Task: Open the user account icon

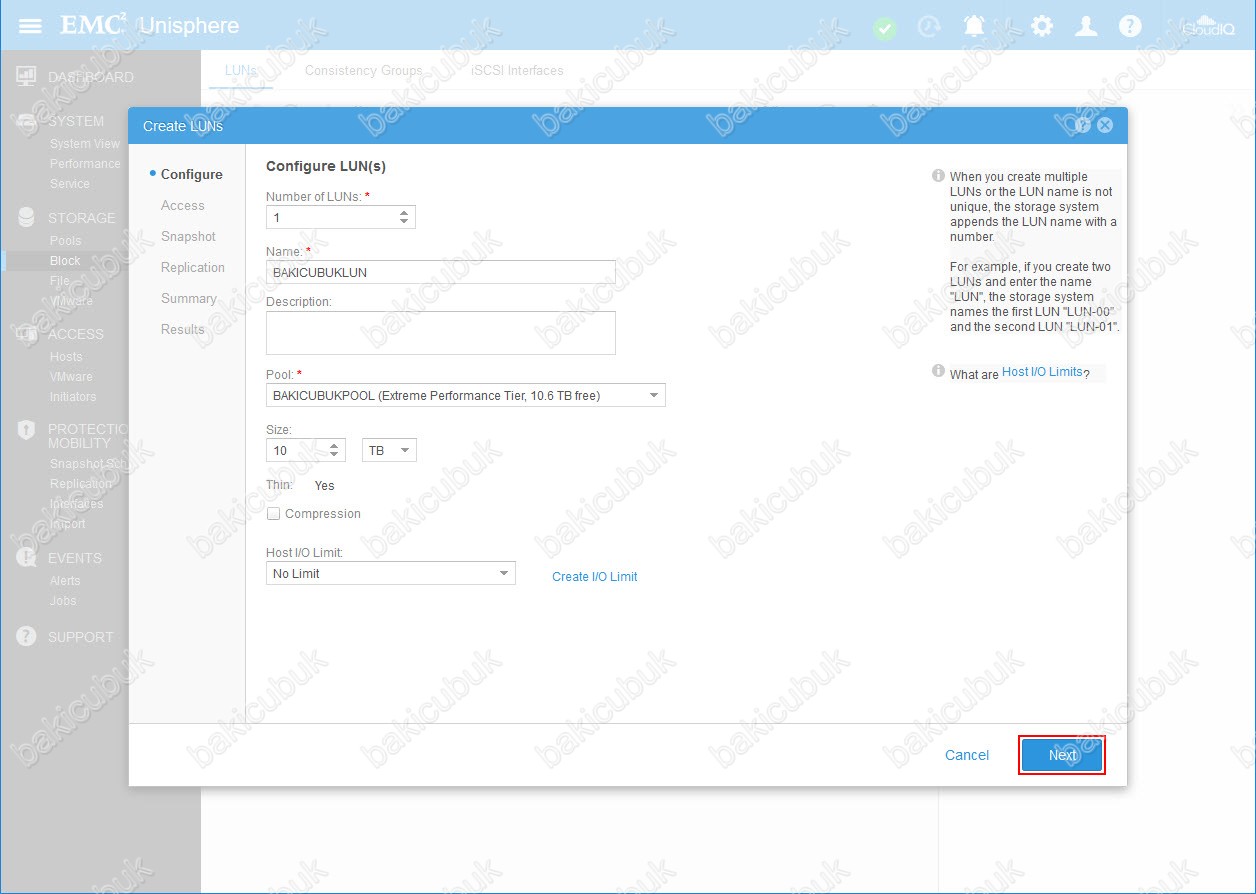Action: [1086, 26]
